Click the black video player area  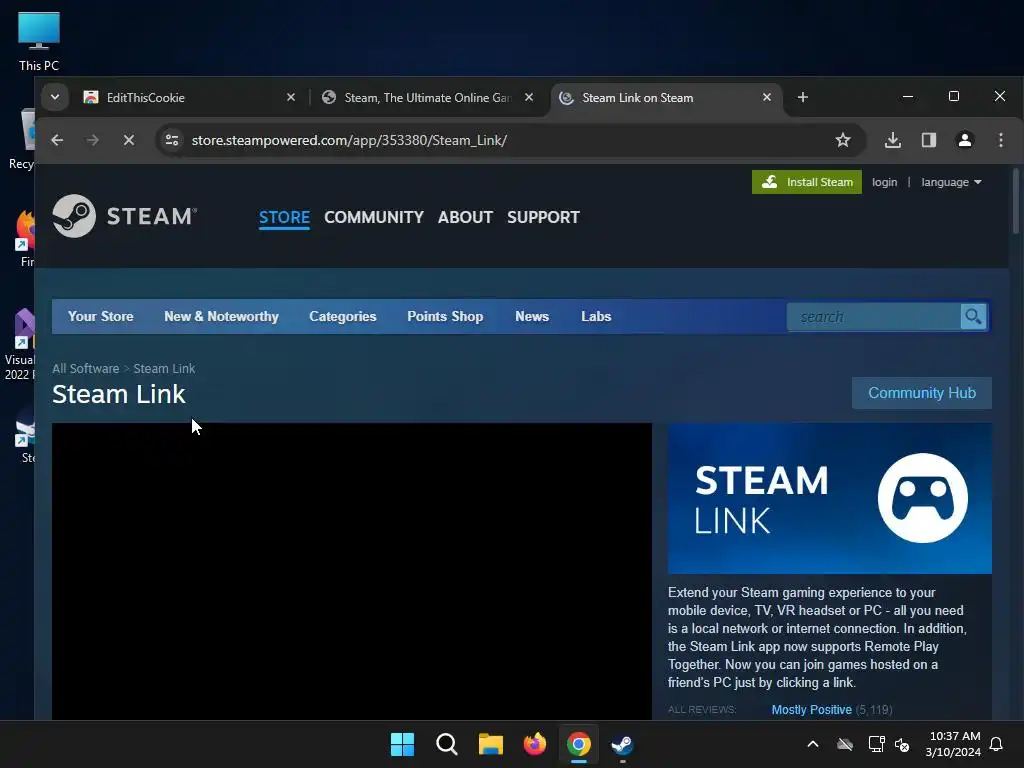coord(351,571)
